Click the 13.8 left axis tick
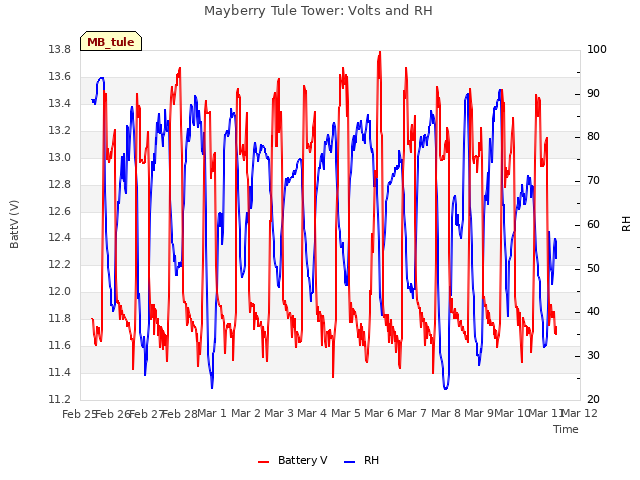Image resolution: width=640 pixels, height=480 pixels. click(60, 49)
